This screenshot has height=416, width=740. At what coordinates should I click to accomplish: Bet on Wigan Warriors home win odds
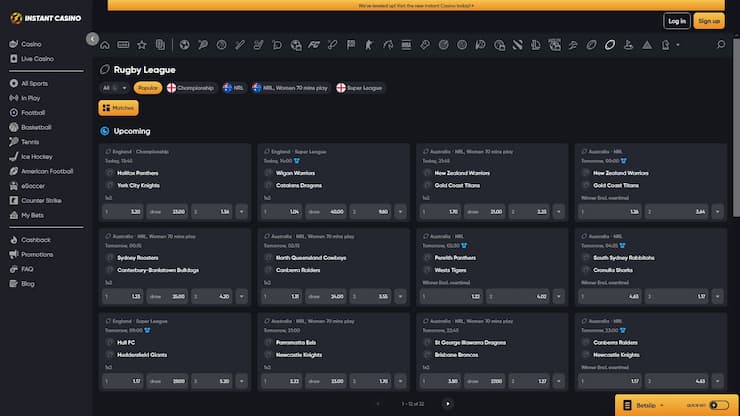pos(283,212)
